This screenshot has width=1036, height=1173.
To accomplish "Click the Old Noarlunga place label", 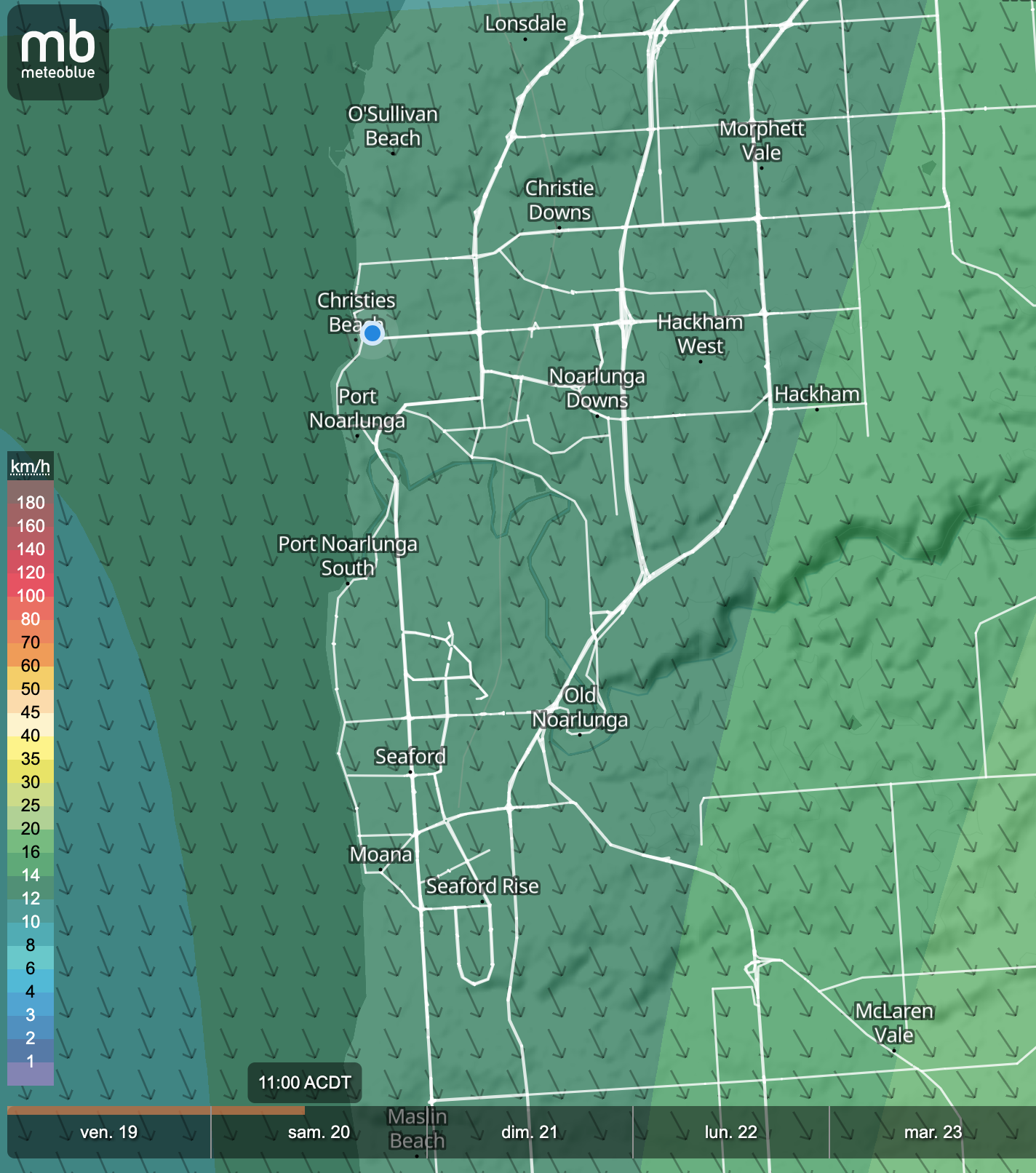I will click(x=580, y=707).
